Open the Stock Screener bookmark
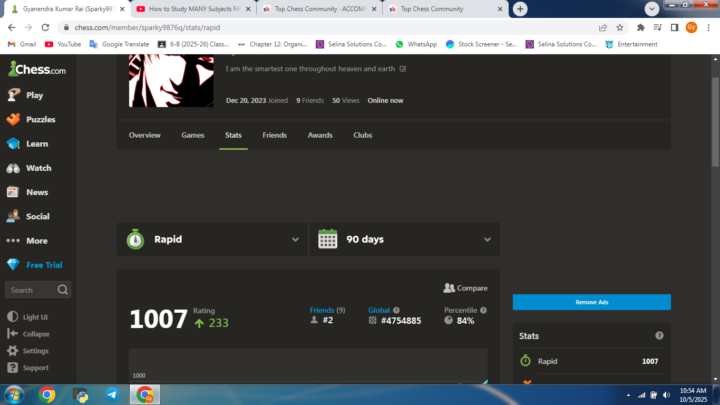720x405 pixels. click(x=481, y=44)
